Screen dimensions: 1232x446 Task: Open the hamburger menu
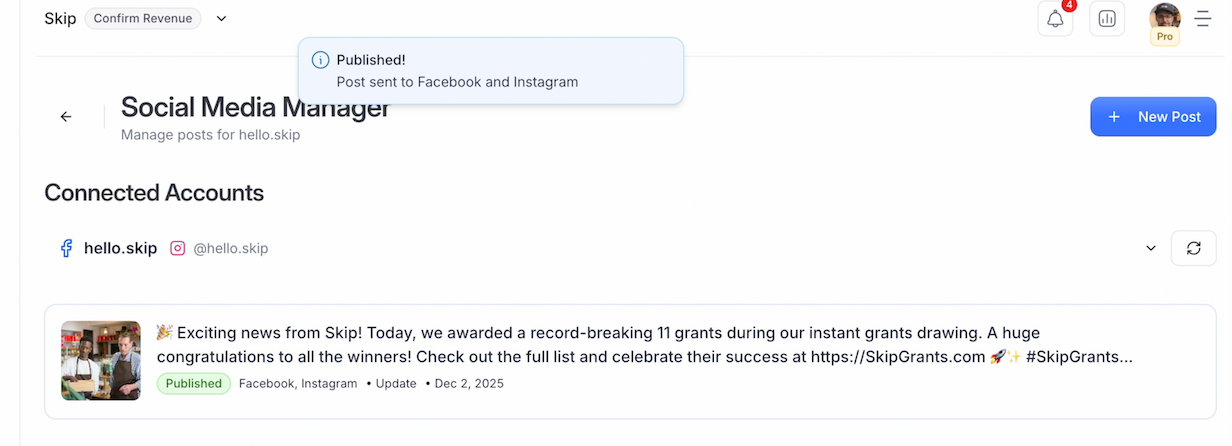[1203, 19]
